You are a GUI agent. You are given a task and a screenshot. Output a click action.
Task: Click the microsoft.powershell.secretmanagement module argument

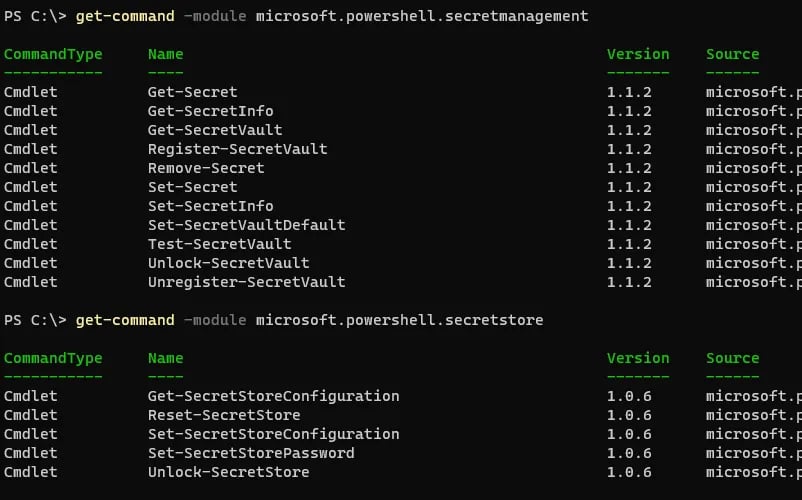coord(422,16)
